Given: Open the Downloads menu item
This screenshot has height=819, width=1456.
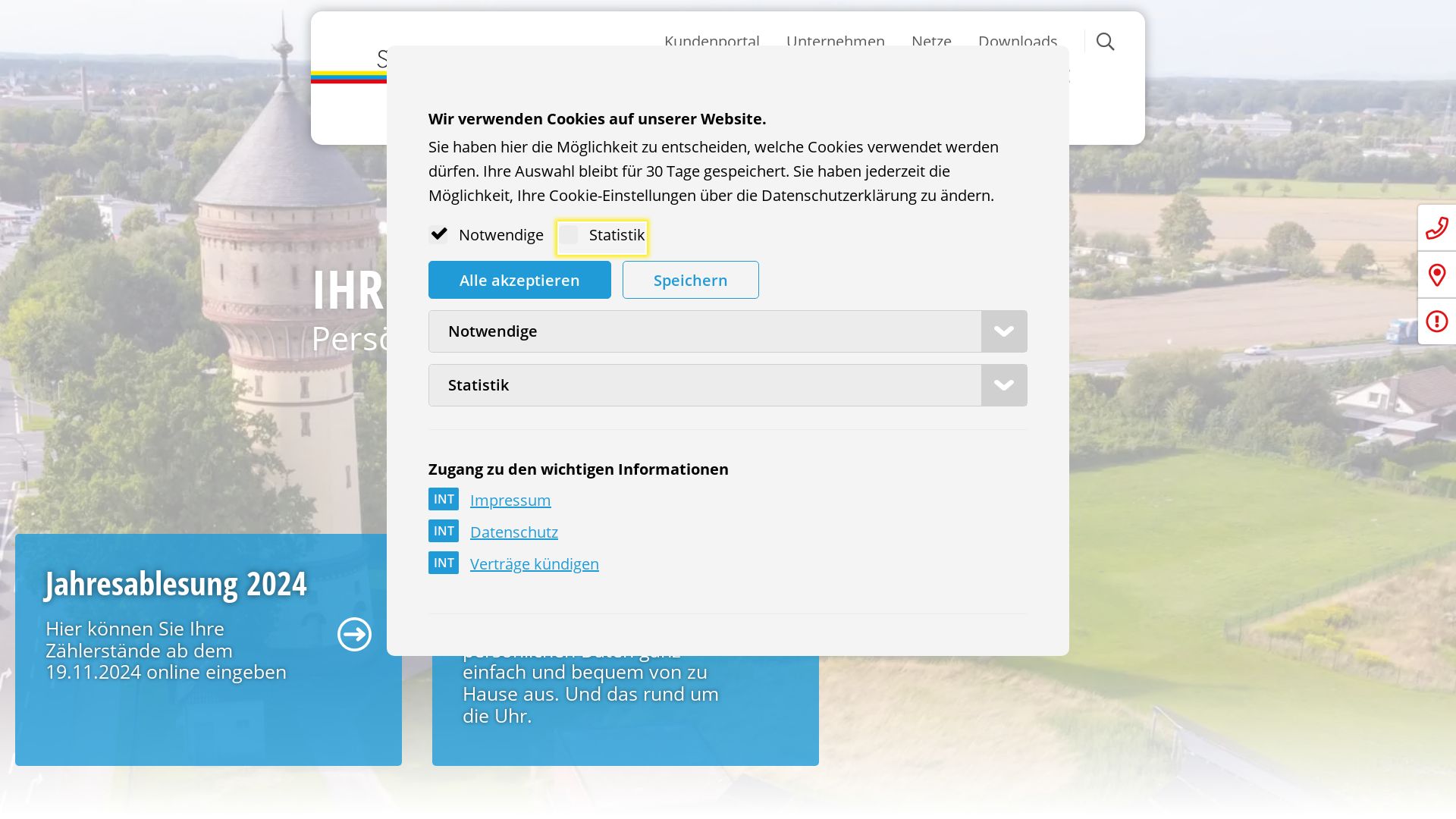Looking at the screenshot, I should pyautogui.click(x=1018, y=40).
